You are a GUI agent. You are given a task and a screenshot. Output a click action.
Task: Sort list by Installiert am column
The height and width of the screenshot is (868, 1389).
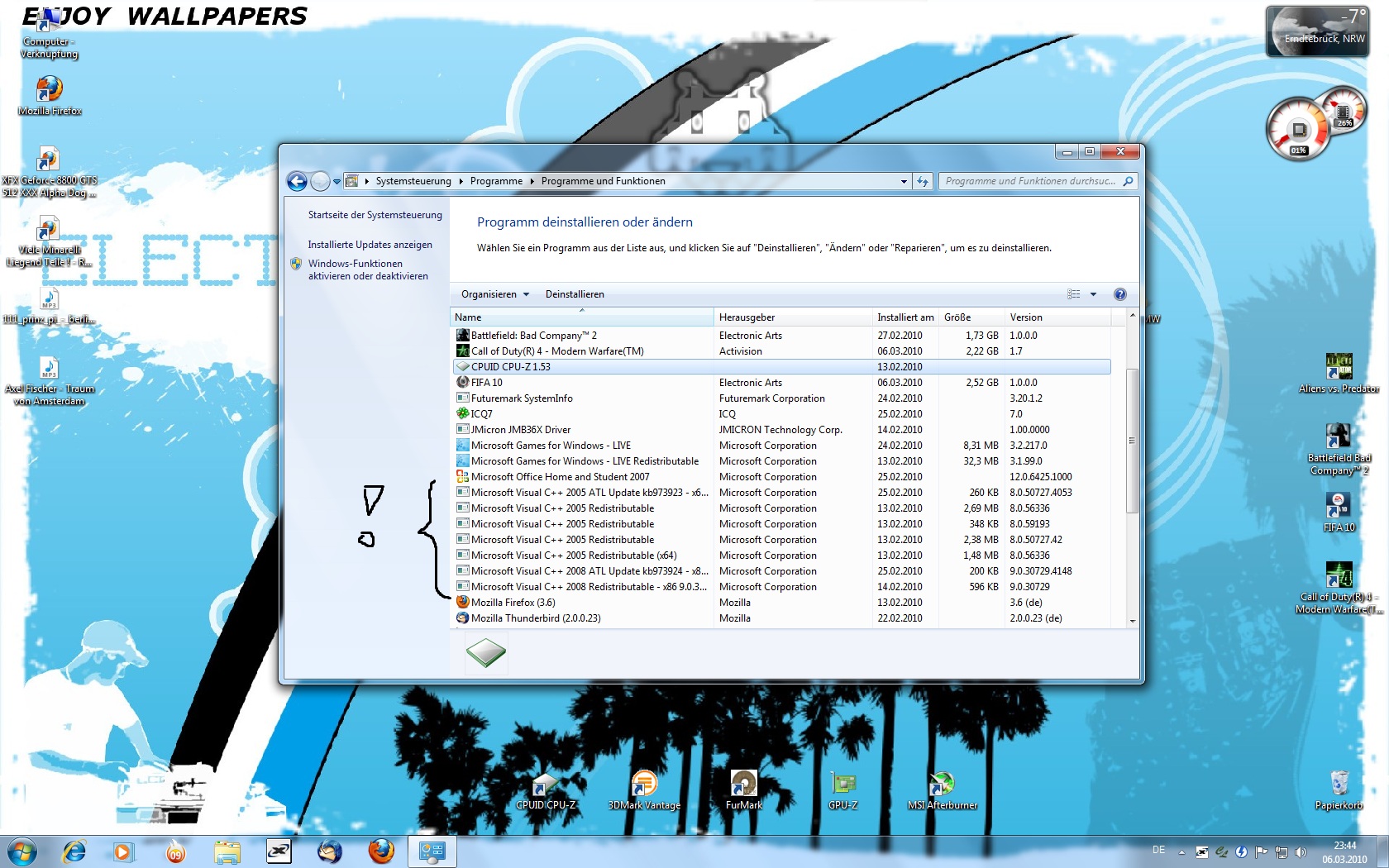[x=905, y=317]
